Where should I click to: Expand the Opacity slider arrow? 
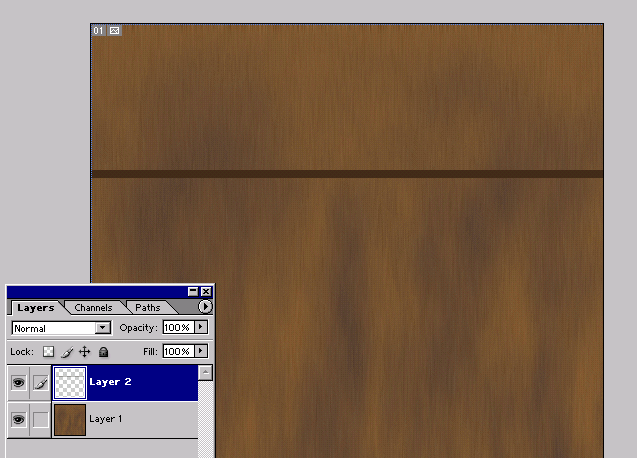201,327
